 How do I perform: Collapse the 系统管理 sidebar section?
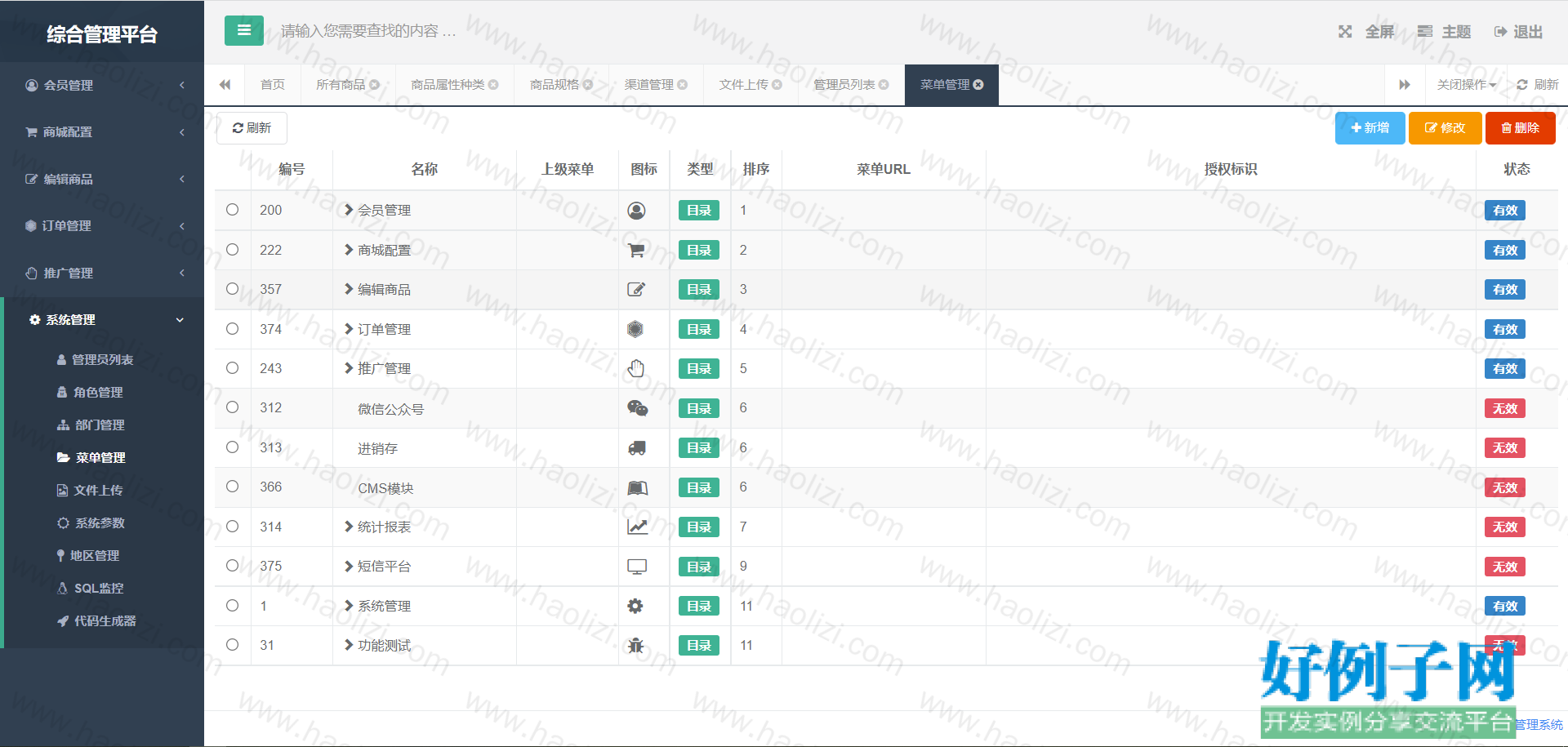pos(102,320)
